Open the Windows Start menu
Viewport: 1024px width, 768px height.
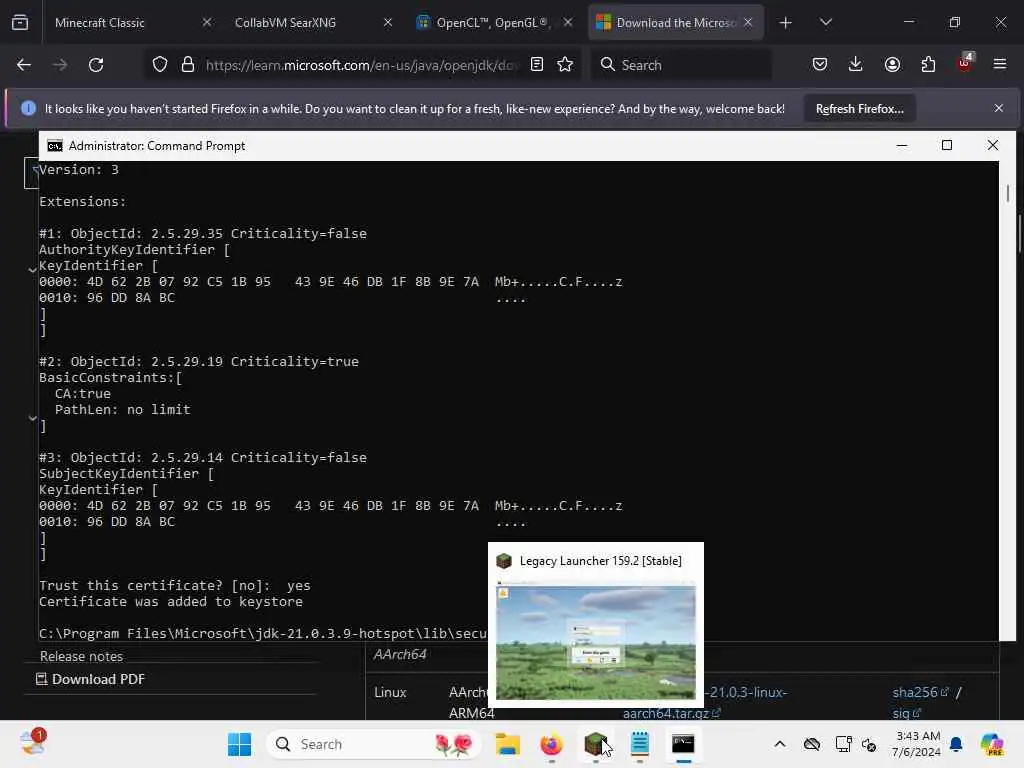coord(240,744)
